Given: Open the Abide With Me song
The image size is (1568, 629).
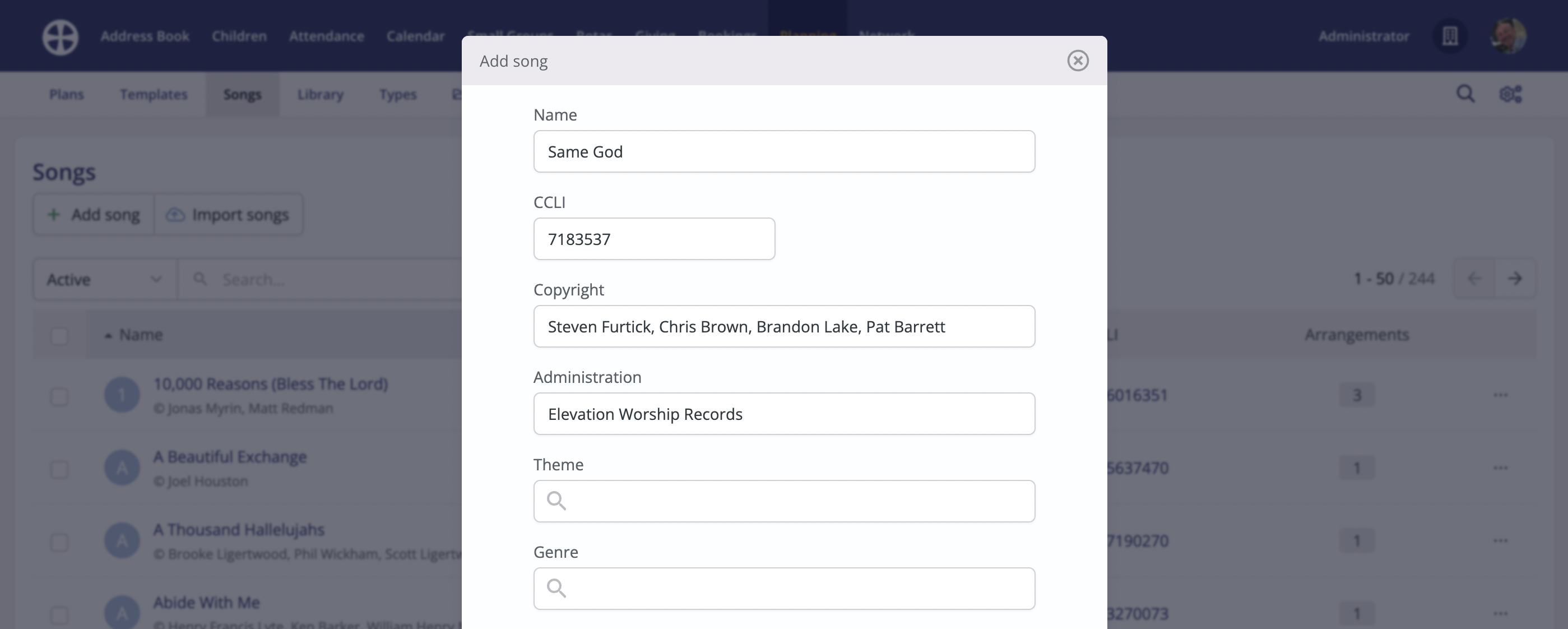Looking at the screenshot, I should click(x=206, y=603).
